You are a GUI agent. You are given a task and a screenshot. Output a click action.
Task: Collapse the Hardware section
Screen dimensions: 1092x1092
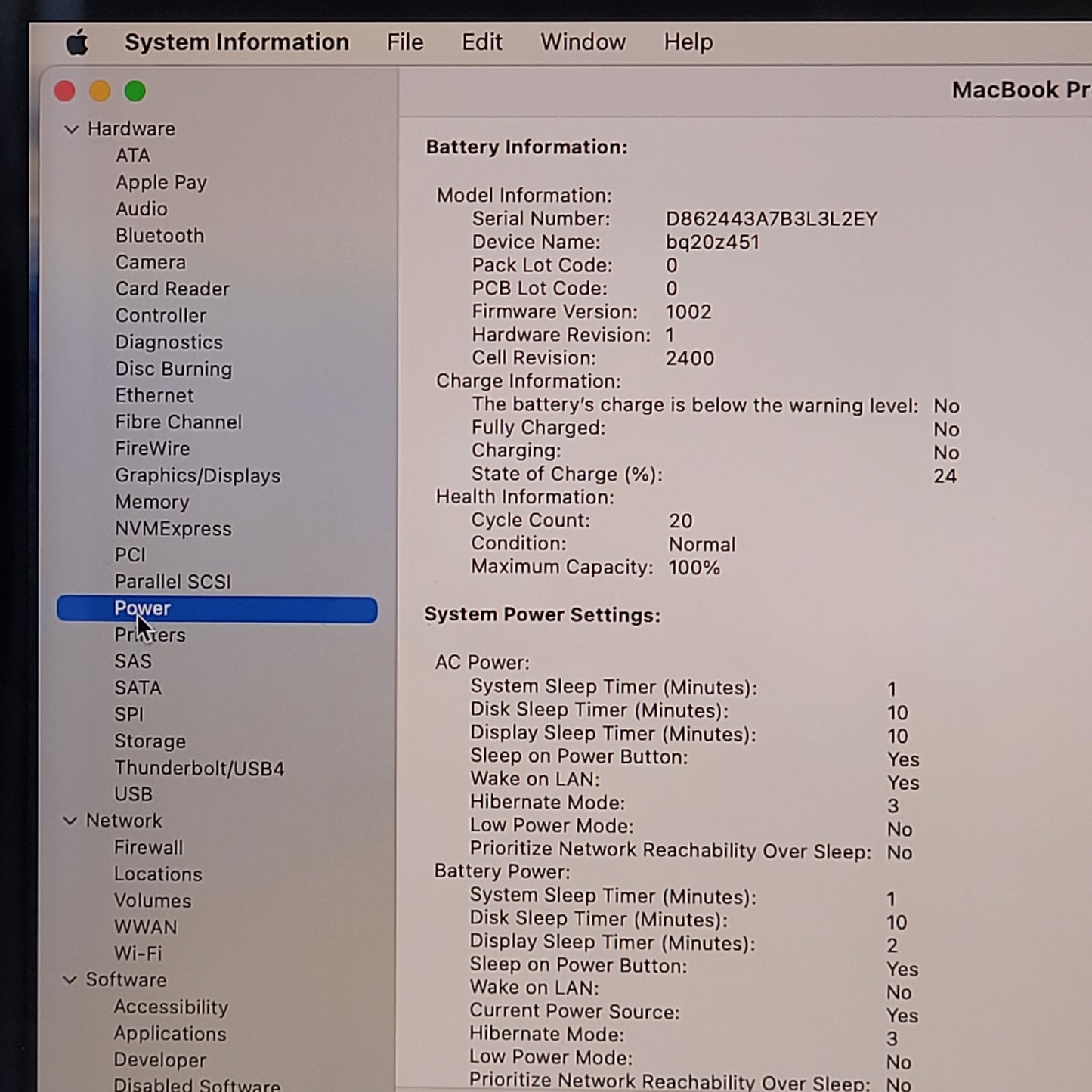[x=72, y=128]
